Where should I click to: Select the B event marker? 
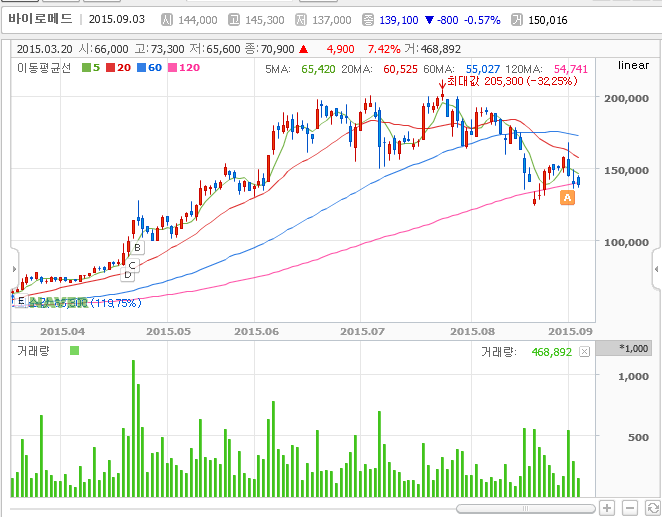[137, 248]
